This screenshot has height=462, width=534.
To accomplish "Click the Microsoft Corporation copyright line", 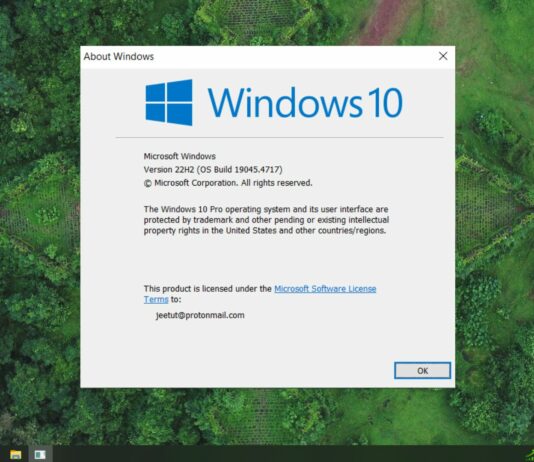I will (228, 183).
